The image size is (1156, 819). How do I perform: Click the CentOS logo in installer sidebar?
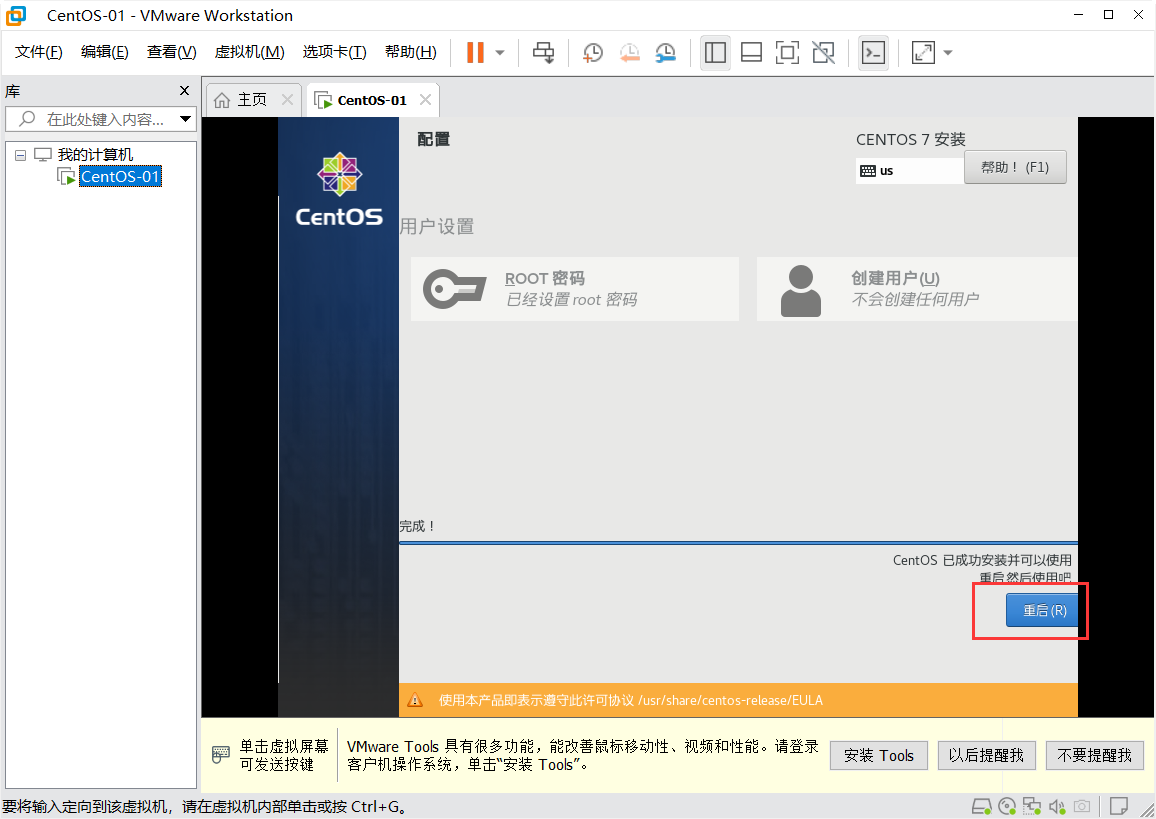[339, 189]
